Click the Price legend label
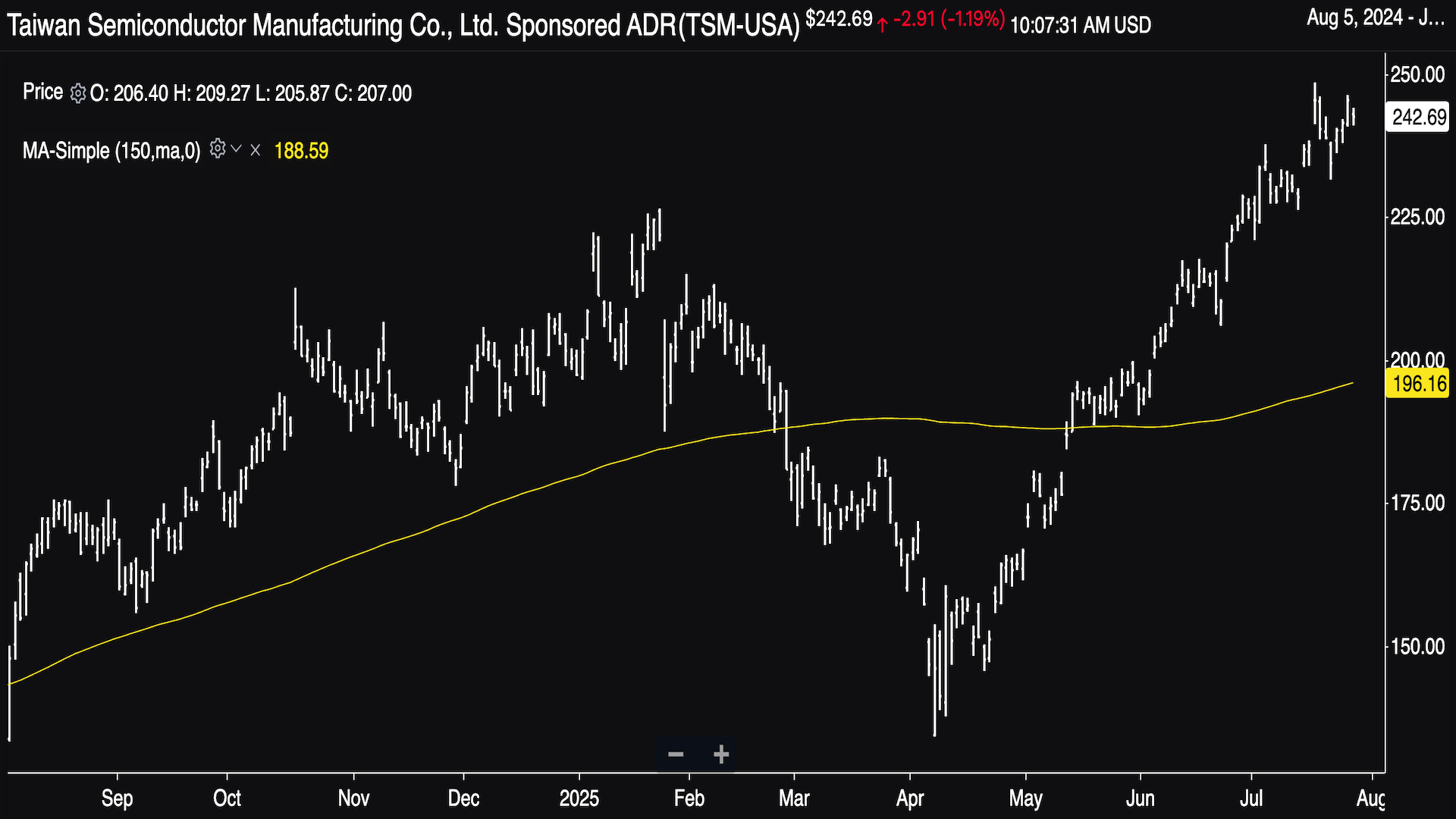 click(42, 93)
